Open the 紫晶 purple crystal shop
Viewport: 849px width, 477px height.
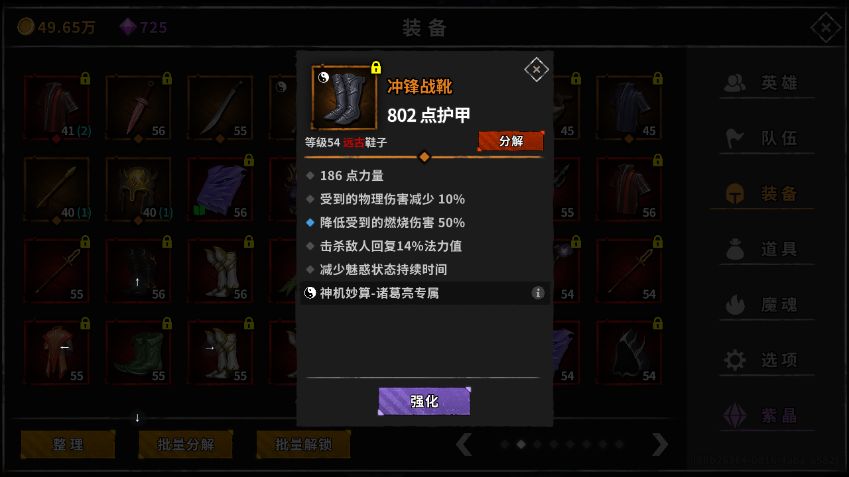(735, 415)
